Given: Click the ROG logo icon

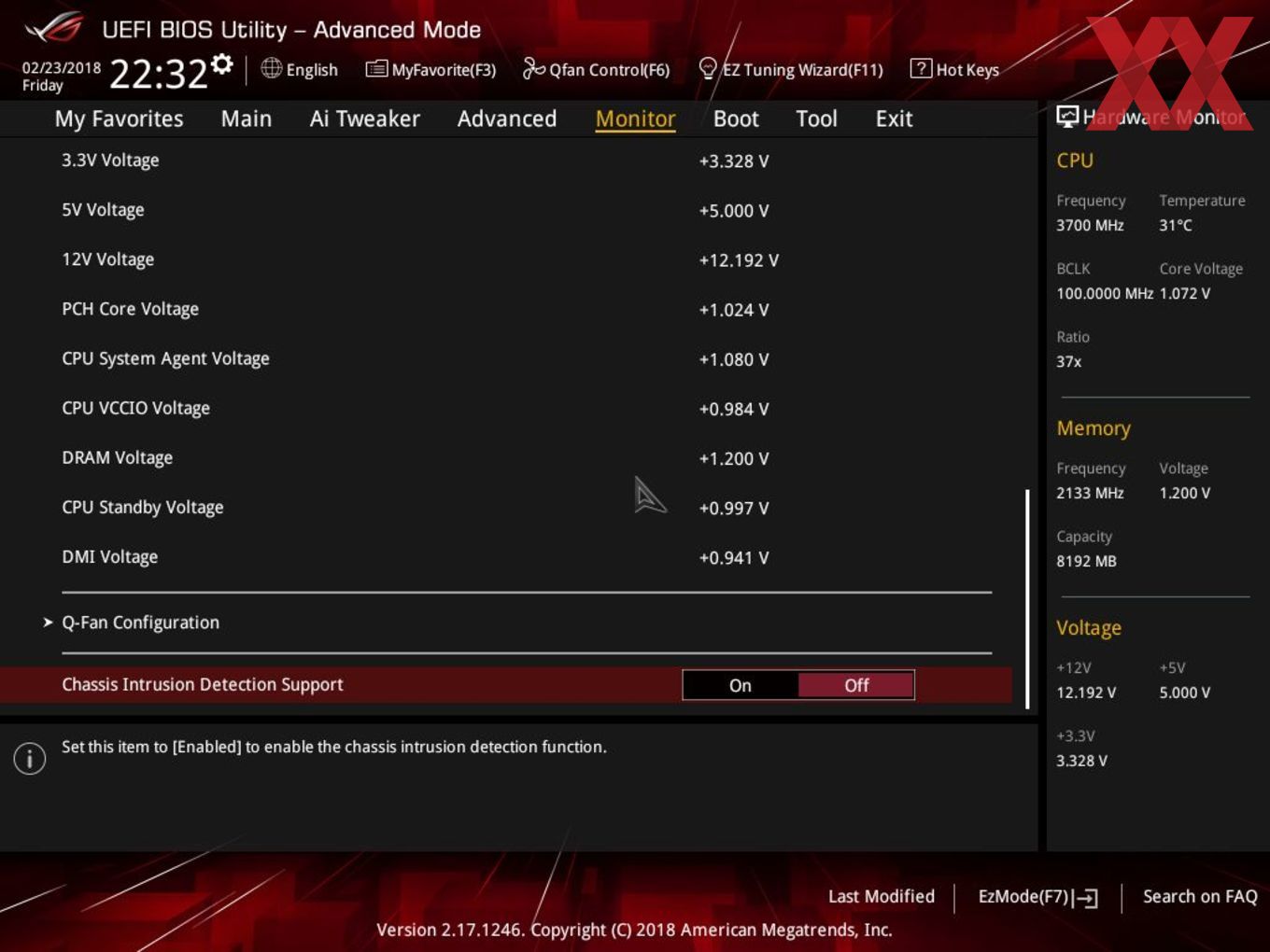Looking at the screenshot, I should [54, 28].
